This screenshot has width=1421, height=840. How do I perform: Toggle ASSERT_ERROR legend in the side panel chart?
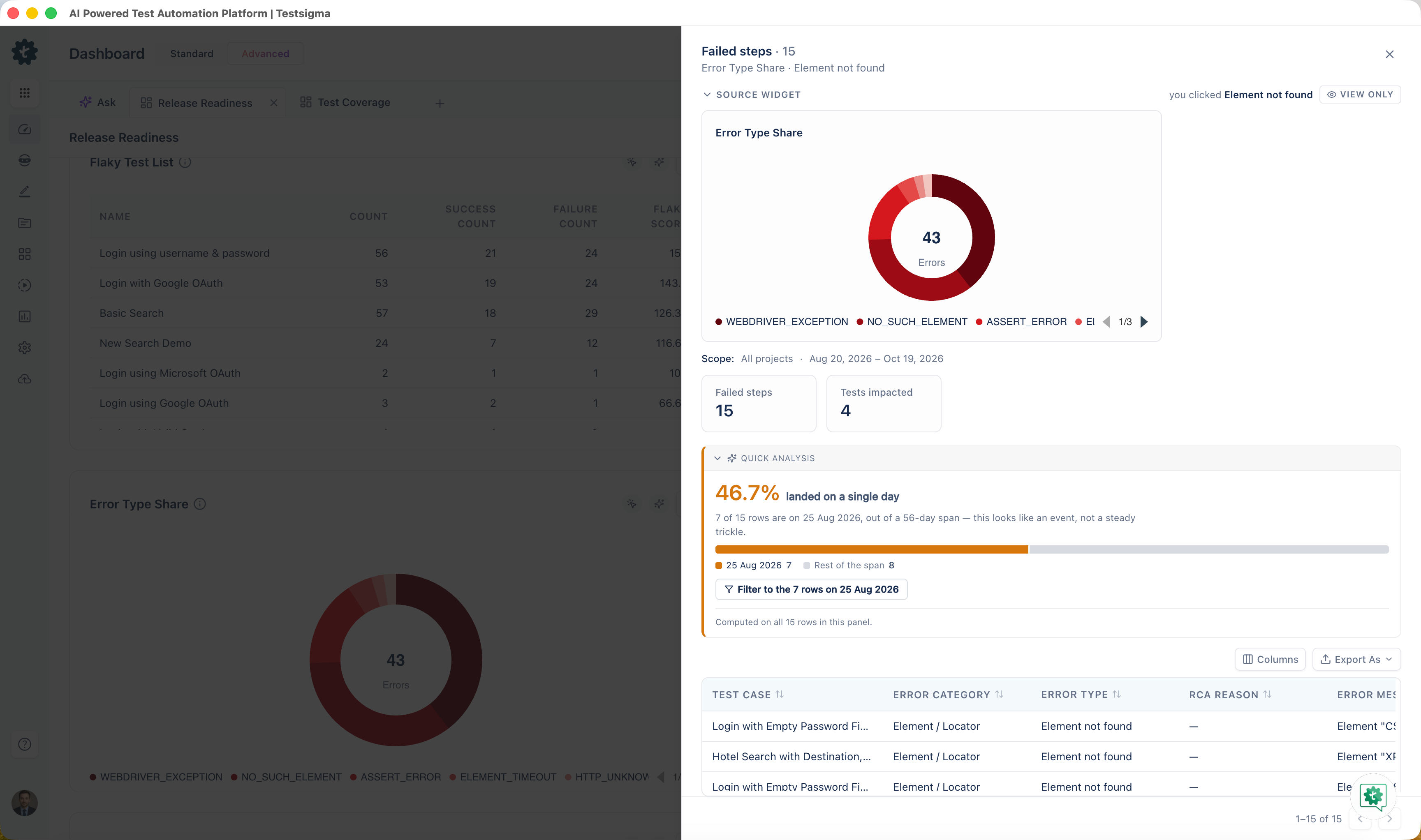1021,322
